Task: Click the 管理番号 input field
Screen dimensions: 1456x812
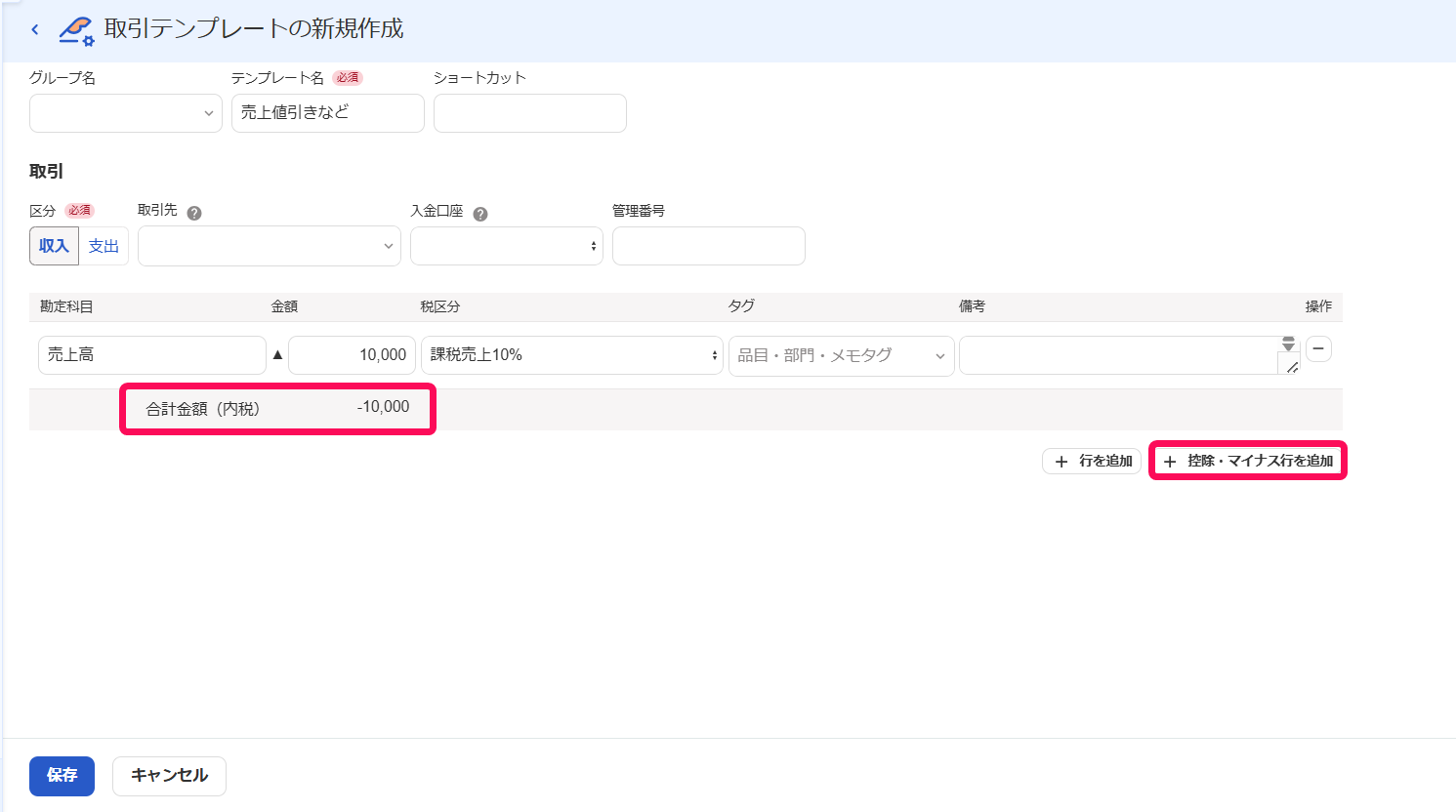Action: [709, 246]
